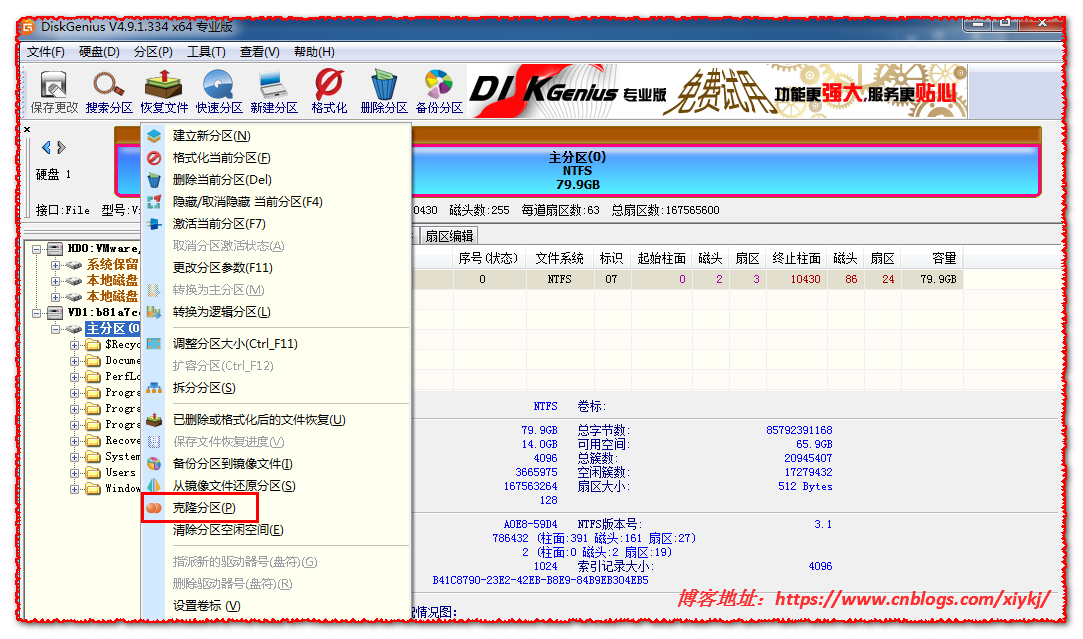Select 调整分区大小(Ctrl_F11) entry
This screenshot has height=639, width=1083.
point(276,343)
